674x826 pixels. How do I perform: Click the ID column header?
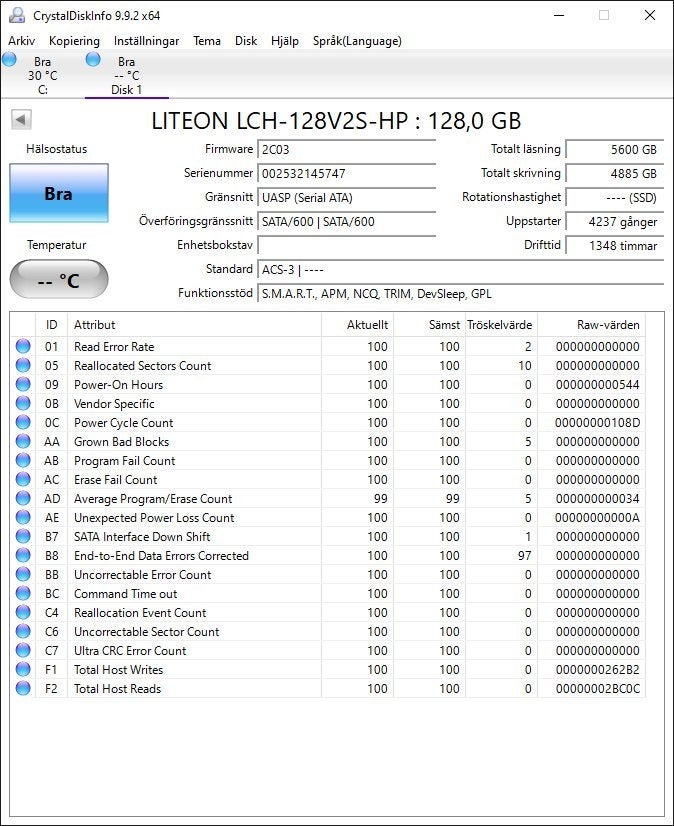coord(52,324)
